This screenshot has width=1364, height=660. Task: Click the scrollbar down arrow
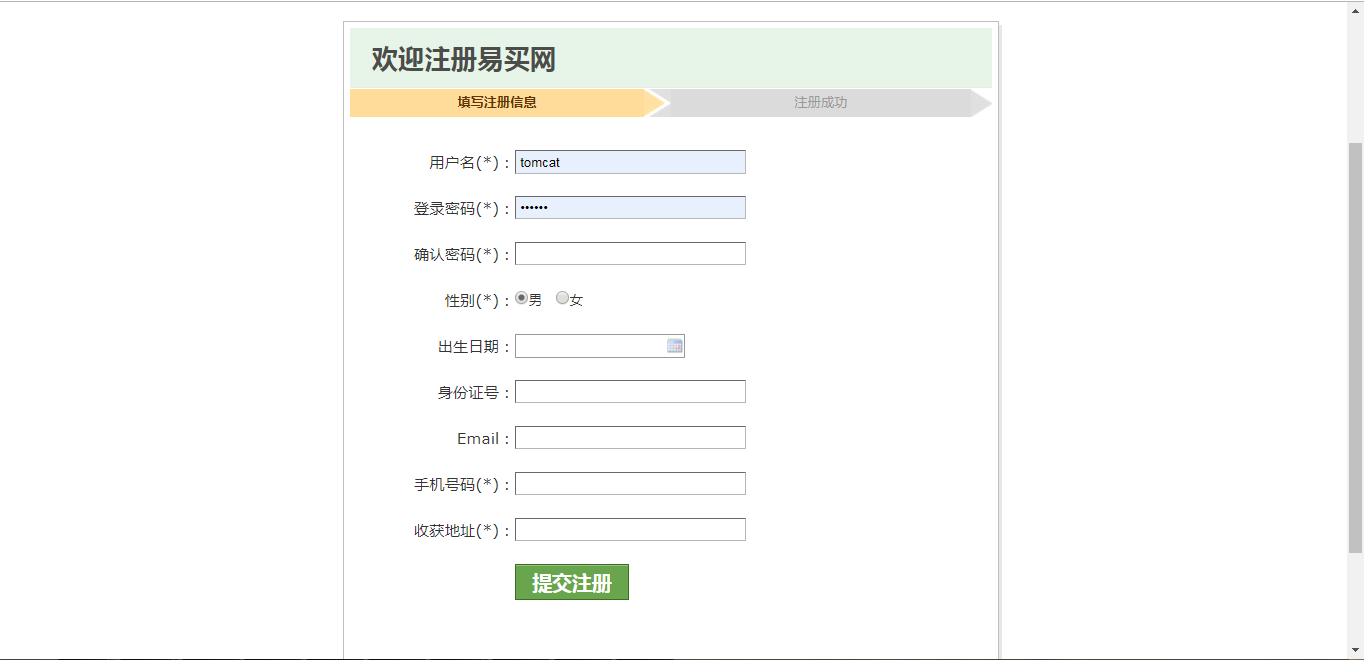coord(1355,651)
